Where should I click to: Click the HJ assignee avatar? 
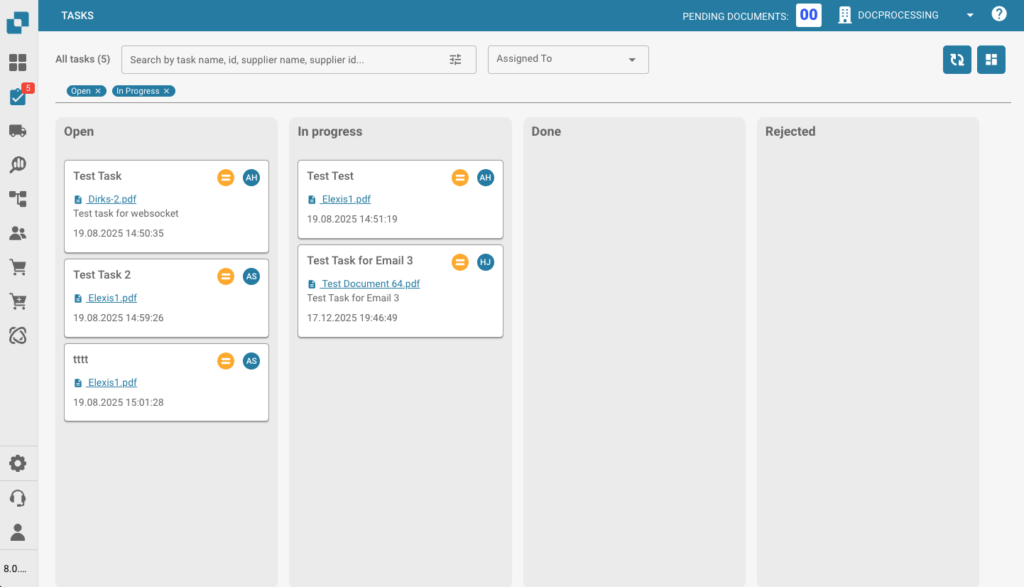tap(485, 262)
